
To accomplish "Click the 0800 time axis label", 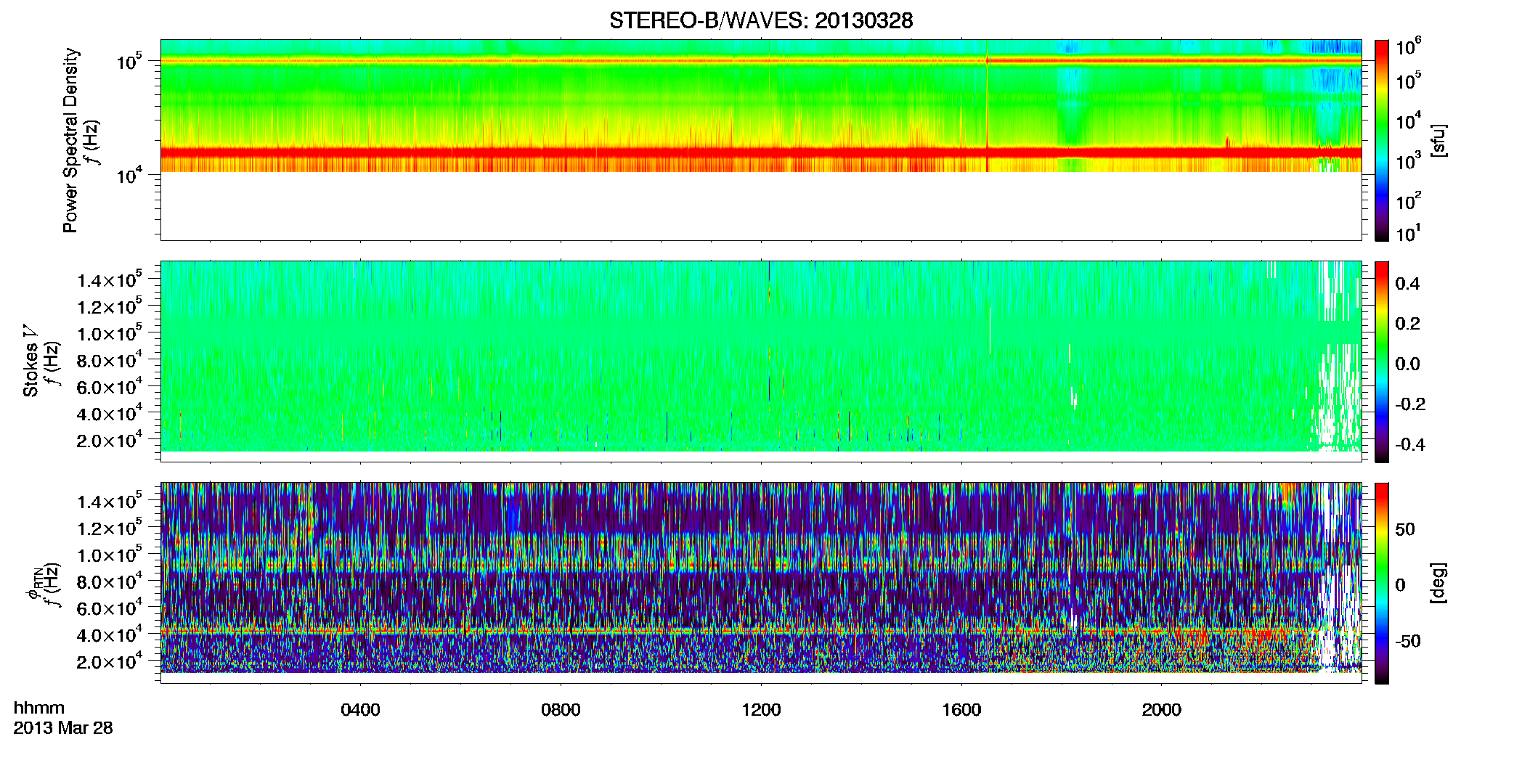I will point(561,710).
